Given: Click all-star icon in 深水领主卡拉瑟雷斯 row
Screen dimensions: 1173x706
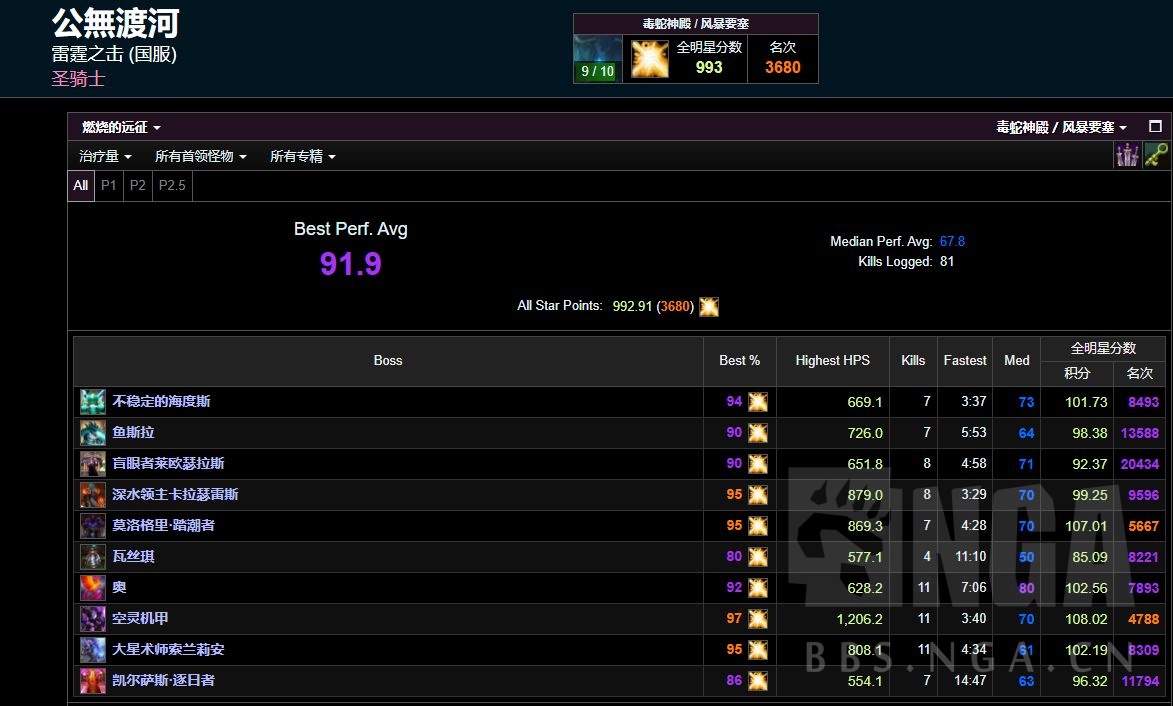Looking at the screenshot, I should (758, 495).
